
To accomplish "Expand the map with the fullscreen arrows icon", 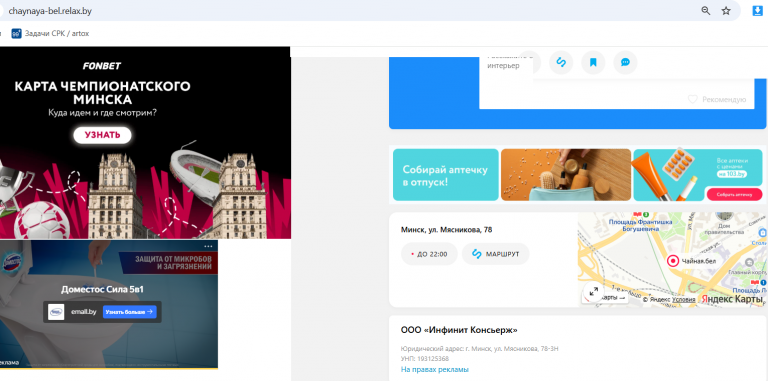I will tap(594, 292).
